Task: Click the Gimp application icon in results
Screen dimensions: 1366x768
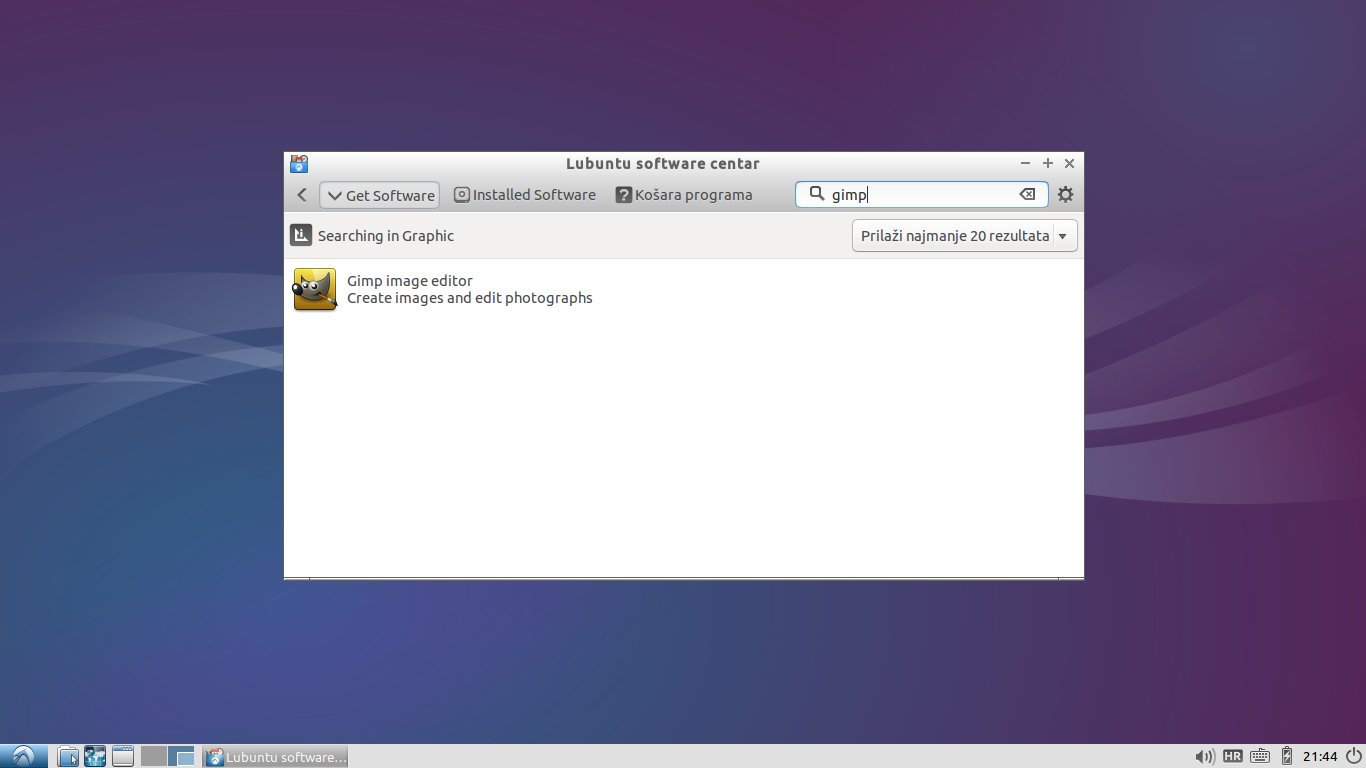Action: [x=315, y=289]
